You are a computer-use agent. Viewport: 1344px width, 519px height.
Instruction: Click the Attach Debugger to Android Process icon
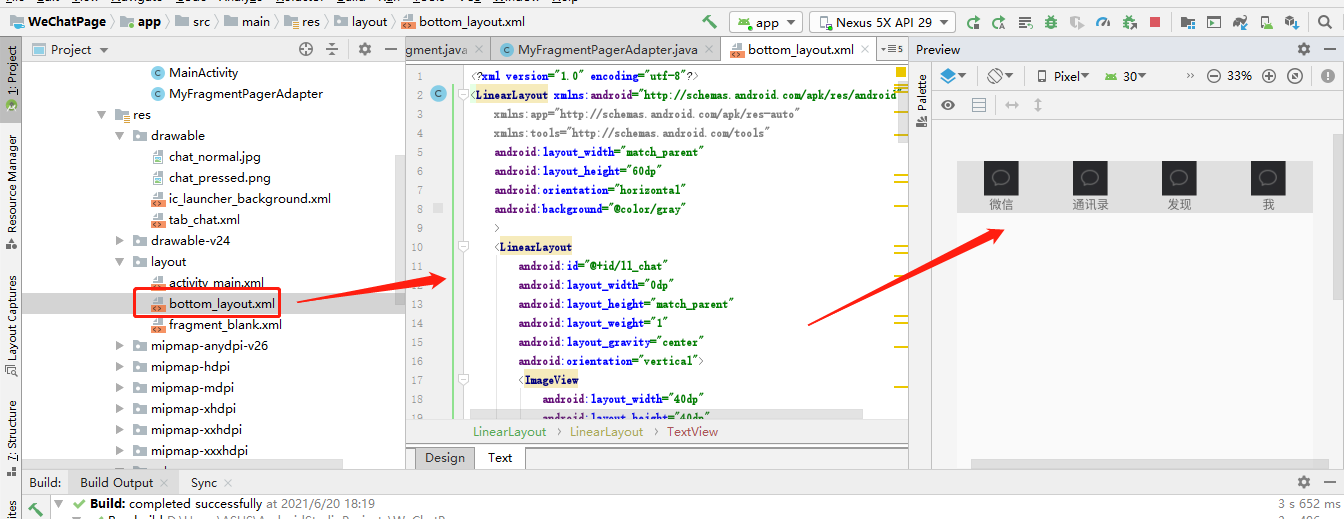click(1129, 22)
